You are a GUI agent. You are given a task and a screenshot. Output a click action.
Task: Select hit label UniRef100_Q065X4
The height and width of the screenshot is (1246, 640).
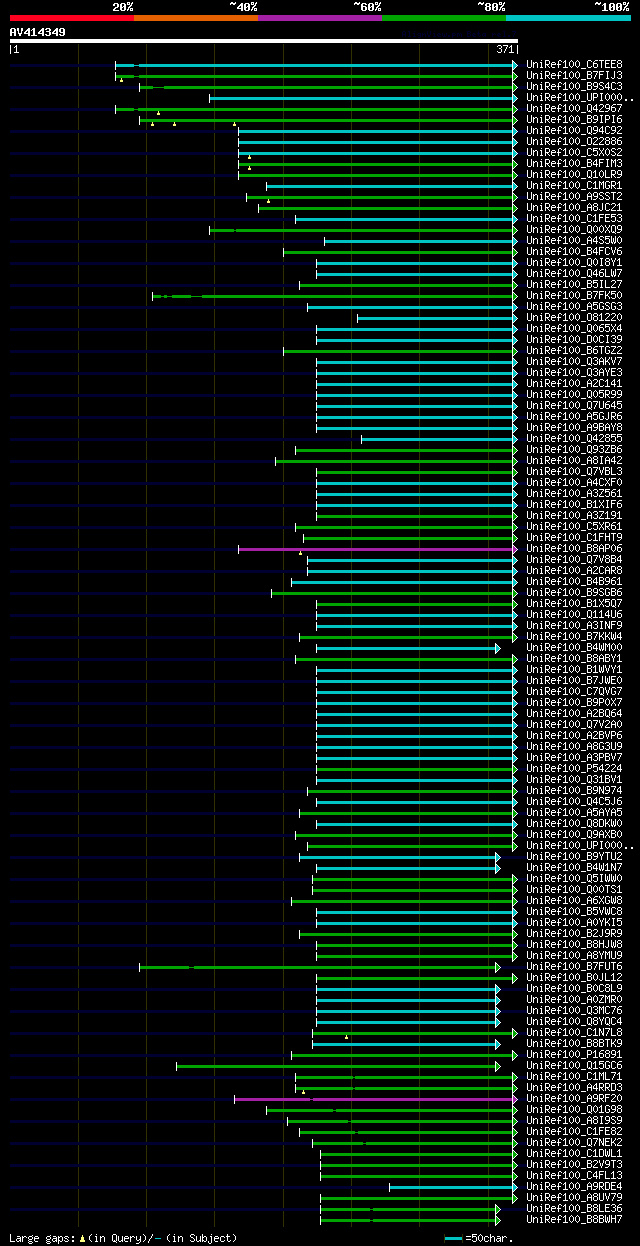pyautogui.click(x=574, y=328)
